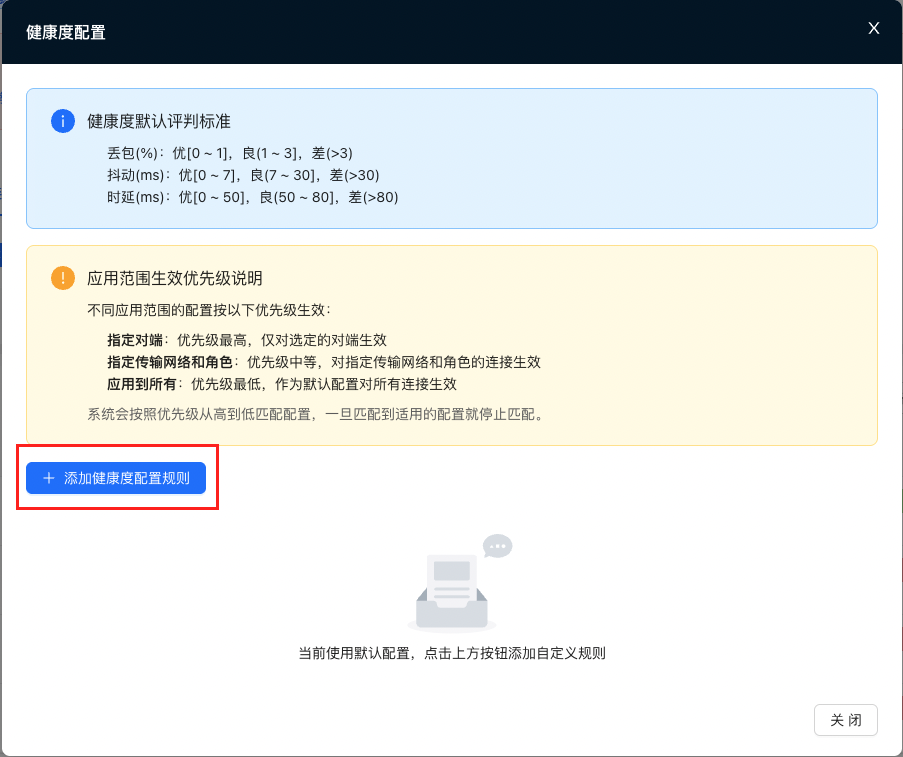The image size is (903, 757).
Task: Click the blue info icon beside 健康度默认评判标准
Action: [63, 120]
